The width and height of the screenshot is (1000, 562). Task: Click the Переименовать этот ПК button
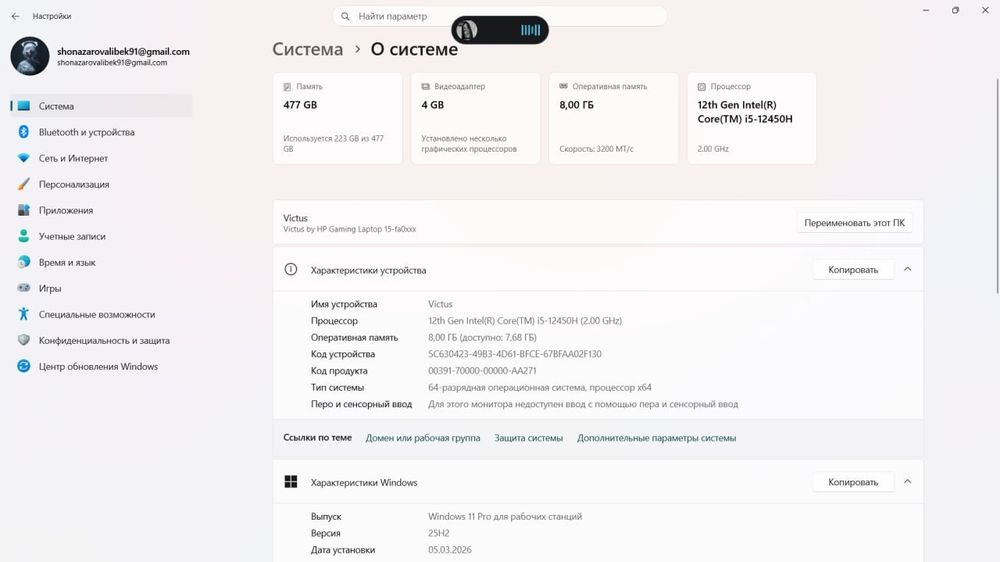854,223
